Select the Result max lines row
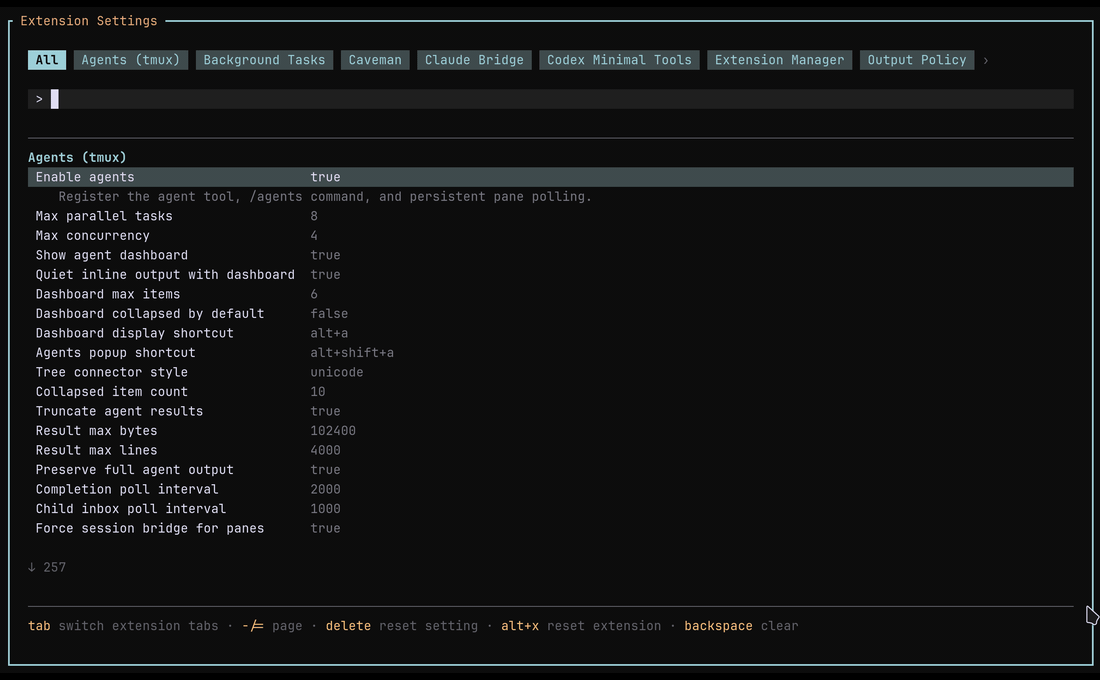Image resolution: width=1100 pixels, height=680 pixels. (x=551, y=451)
